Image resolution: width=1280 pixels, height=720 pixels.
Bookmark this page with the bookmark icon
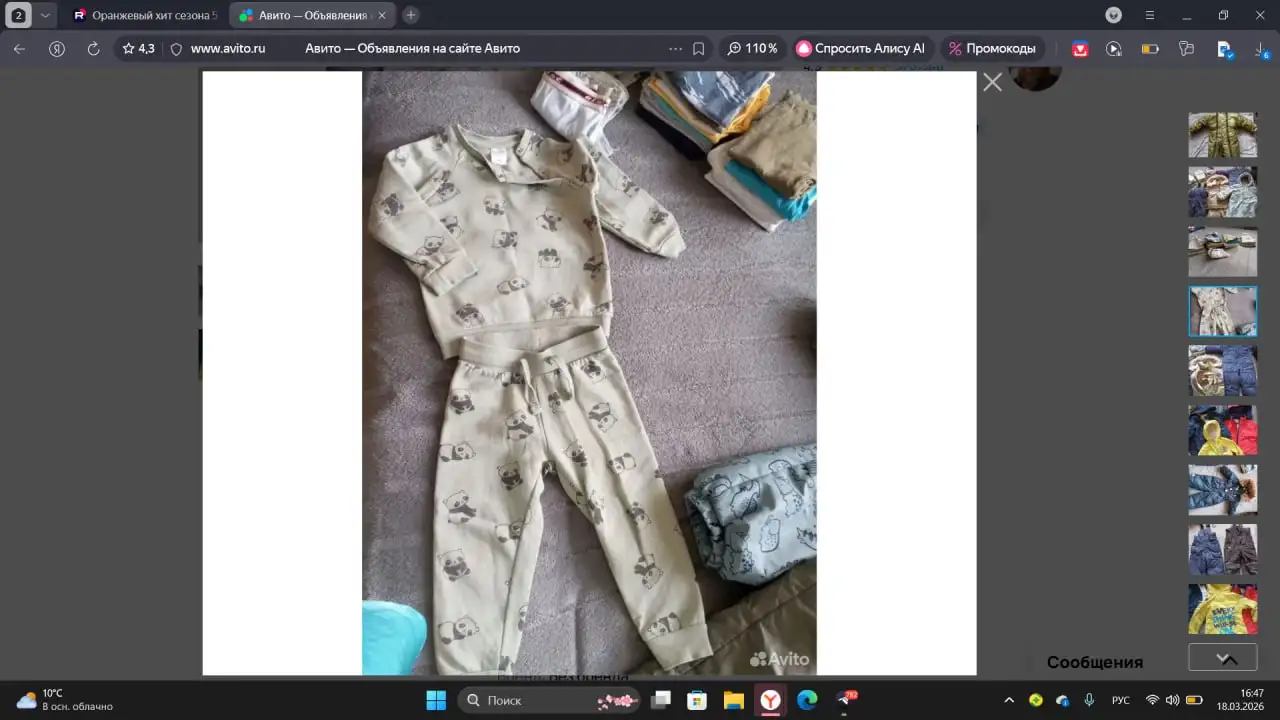point(699,48)
